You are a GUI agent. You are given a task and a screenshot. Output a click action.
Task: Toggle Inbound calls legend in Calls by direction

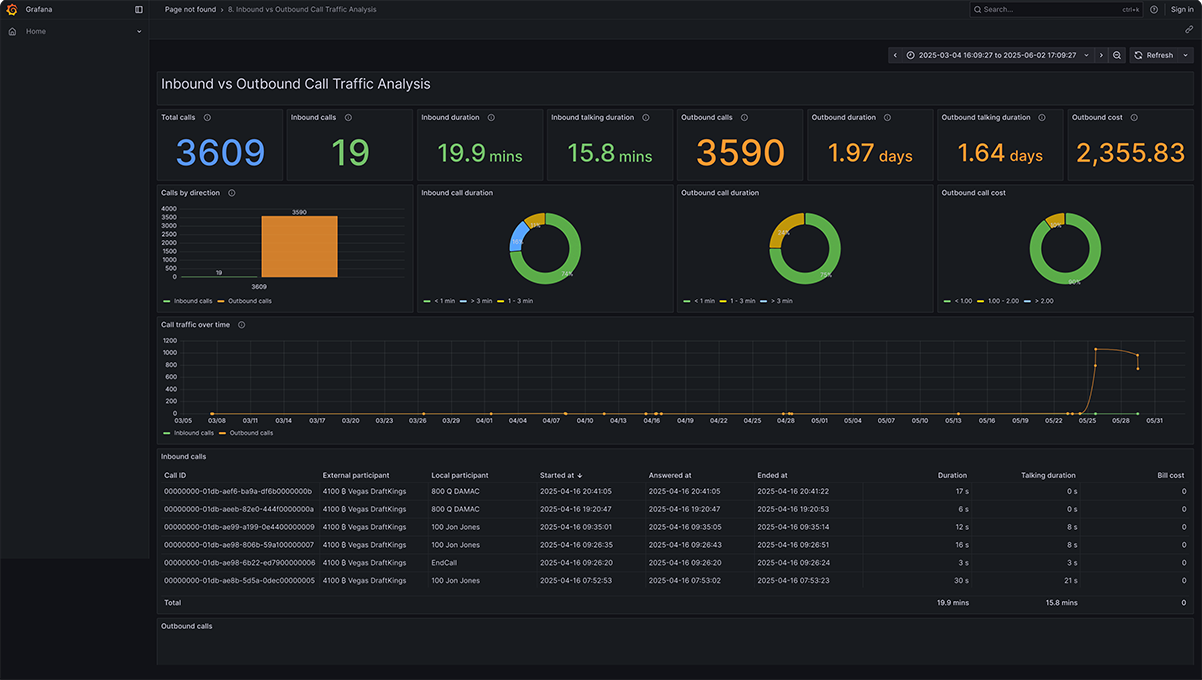click(x=192, y=301)
